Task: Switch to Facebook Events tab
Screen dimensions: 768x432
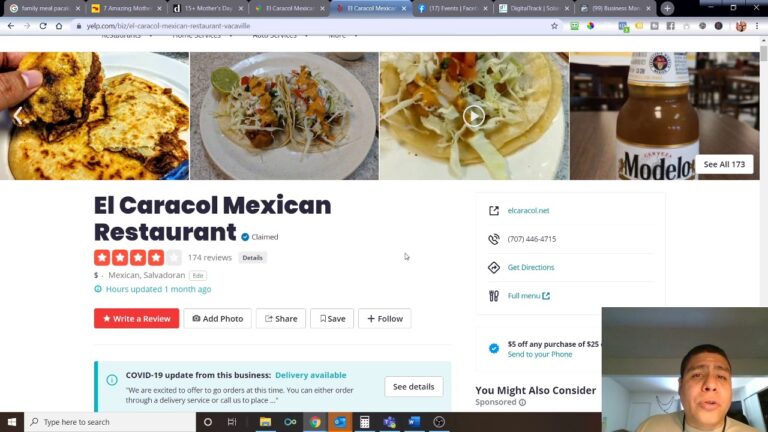Action: click(452, 8)
